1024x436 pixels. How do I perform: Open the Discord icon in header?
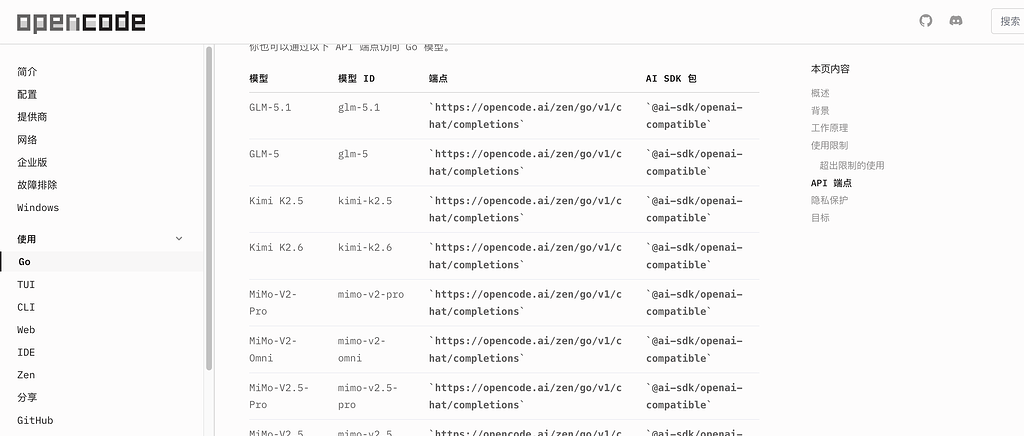[x=955, y=21]
